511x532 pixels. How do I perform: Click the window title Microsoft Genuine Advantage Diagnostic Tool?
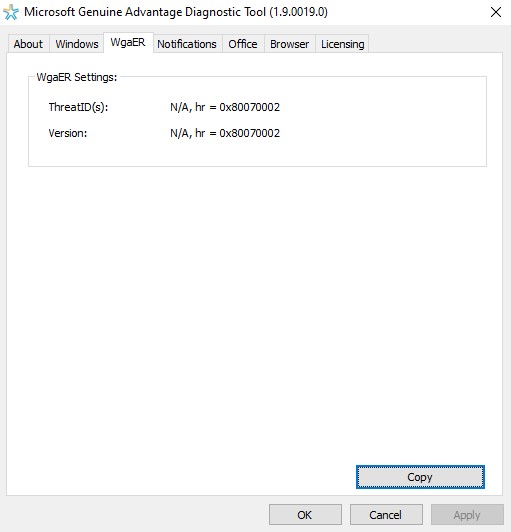(175, 12)
